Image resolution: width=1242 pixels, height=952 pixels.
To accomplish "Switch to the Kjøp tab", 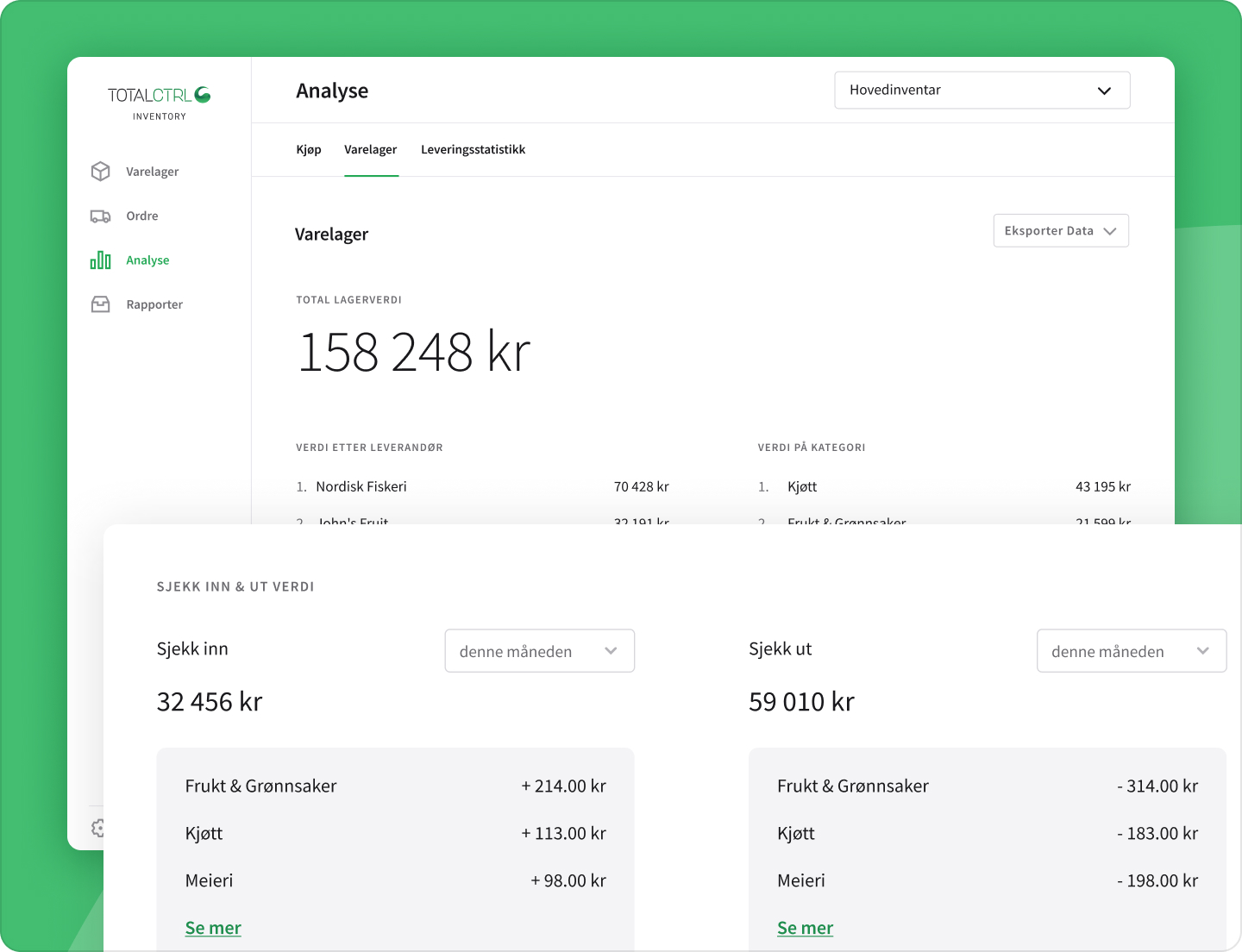I will (309, 149).
